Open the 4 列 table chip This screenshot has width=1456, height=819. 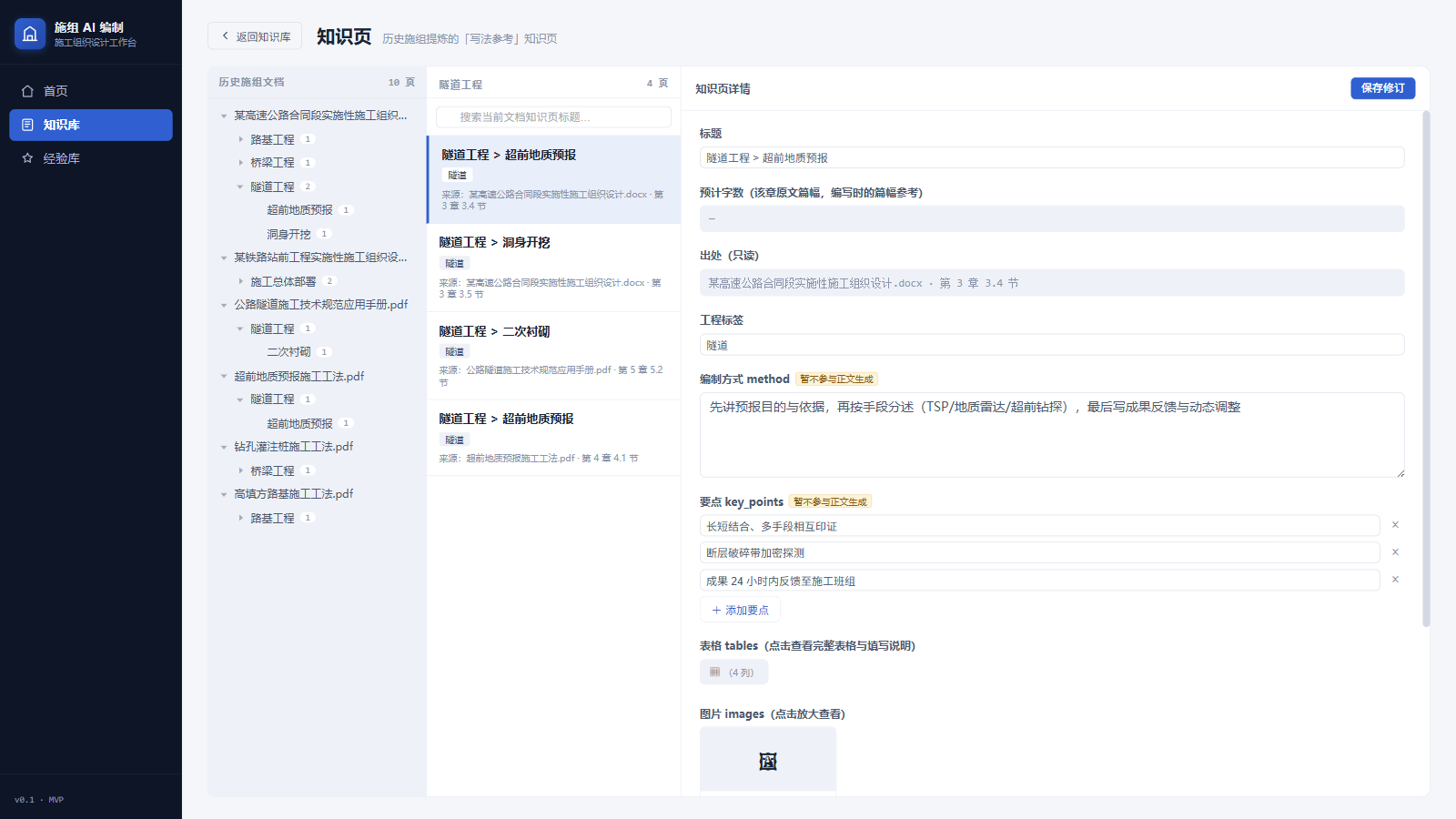pyautogui.click(x=733, y=672)
